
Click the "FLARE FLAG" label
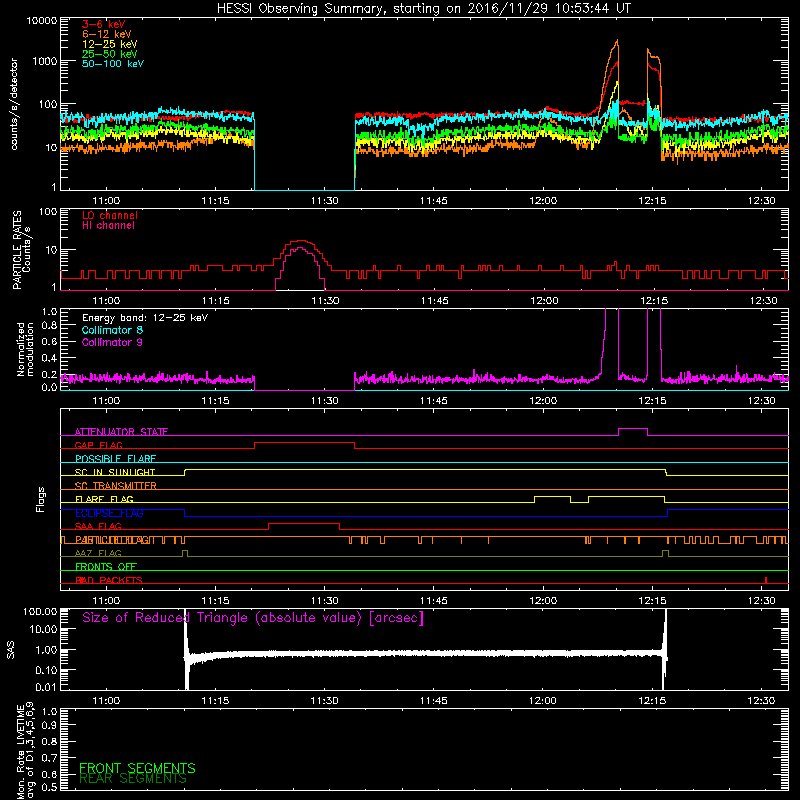point(104,499)
